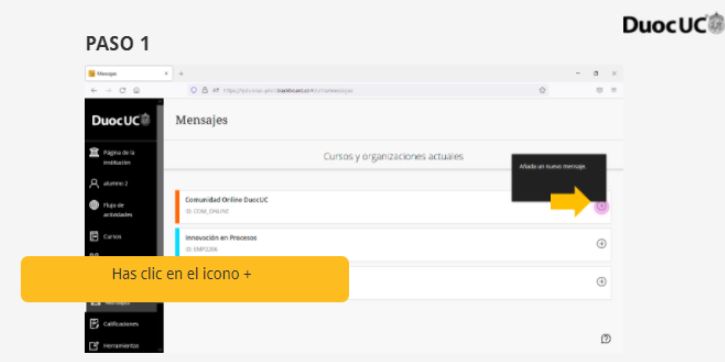Go back with browser back arrow
Image resolution: width=725 pixels, height=362 pixels.
94,91
